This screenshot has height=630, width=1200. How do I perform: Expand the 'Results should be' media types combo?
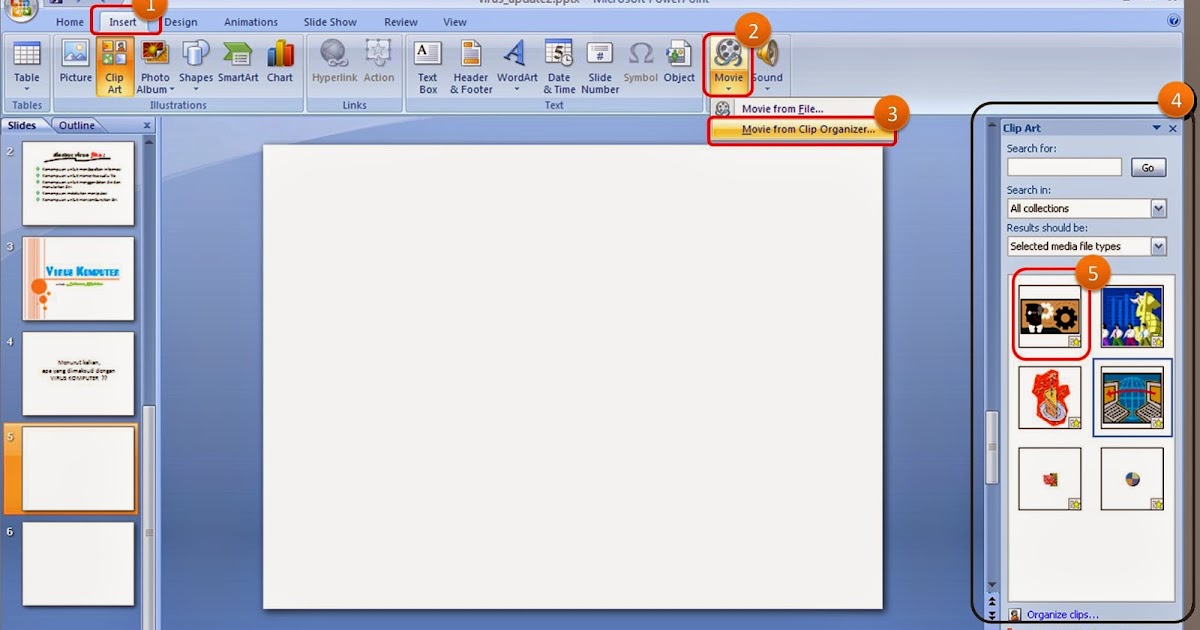click(x=1158, y=246)
